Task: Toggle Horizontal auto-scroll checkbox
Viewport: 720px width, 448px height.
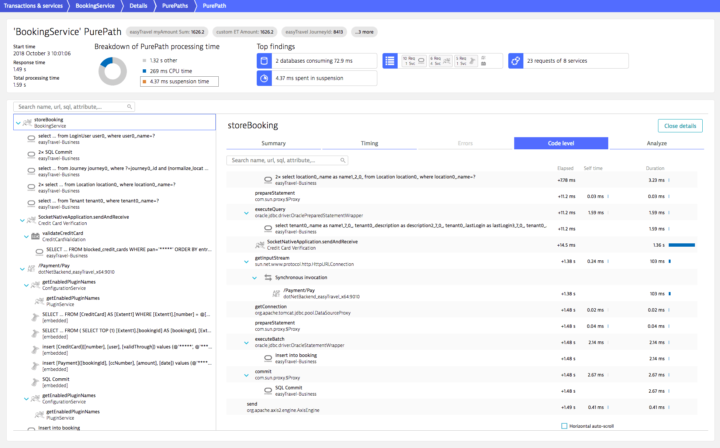Action: point(564,426)
